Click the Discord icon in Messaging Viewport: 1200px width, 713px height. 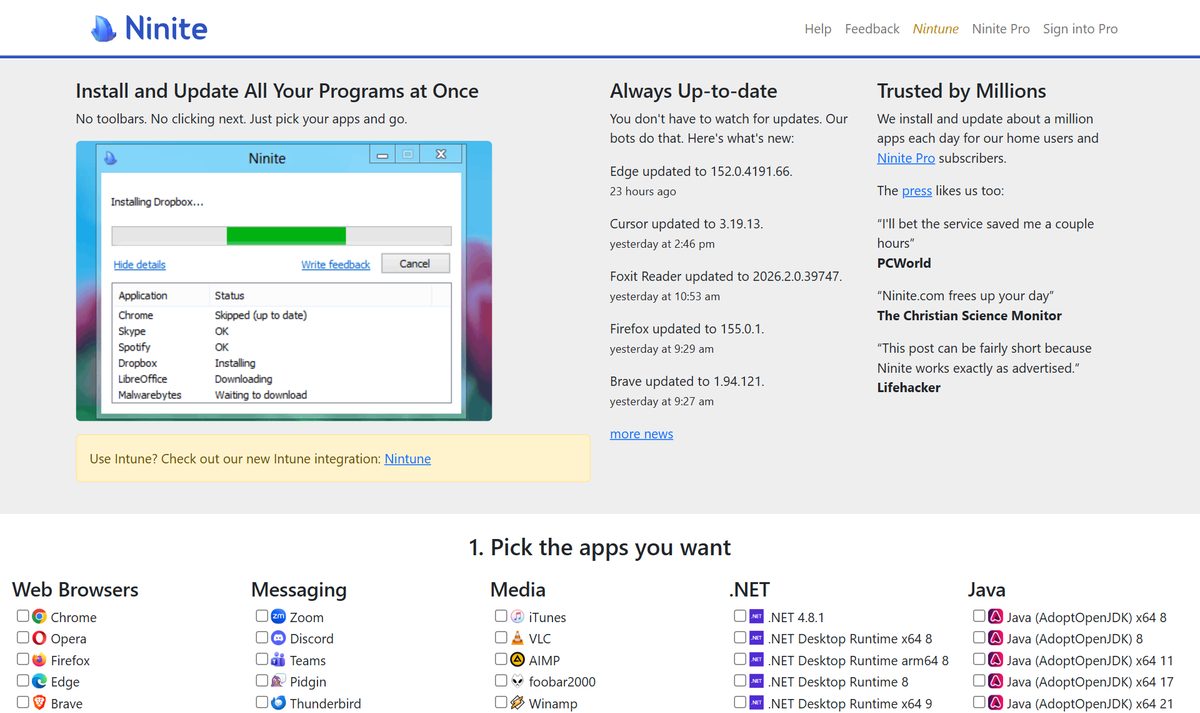278,638
